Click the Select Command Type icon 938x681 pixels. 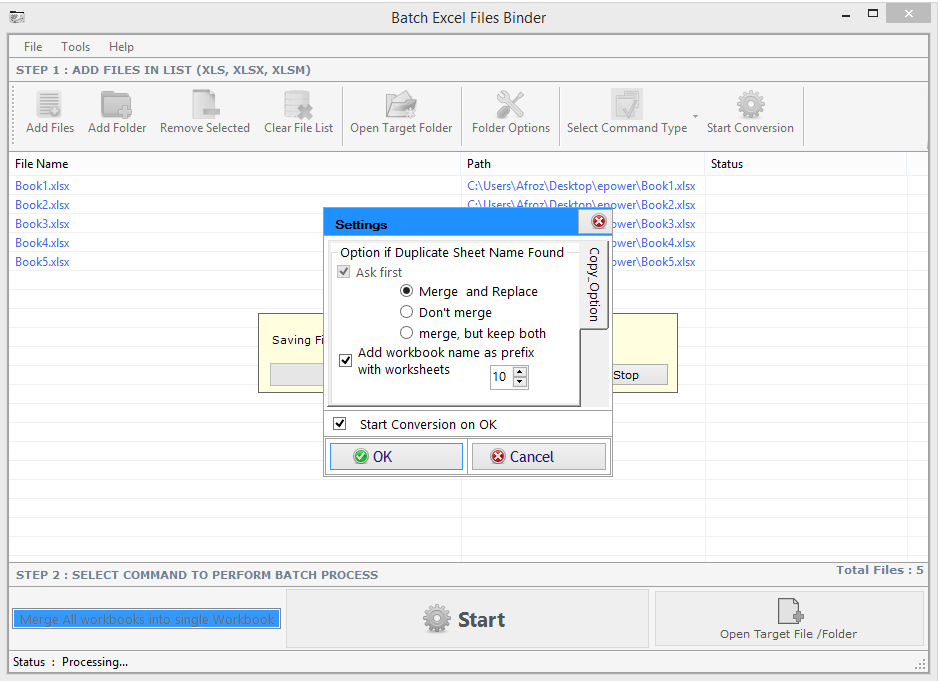pyautogui.click(x=626, y=105)
